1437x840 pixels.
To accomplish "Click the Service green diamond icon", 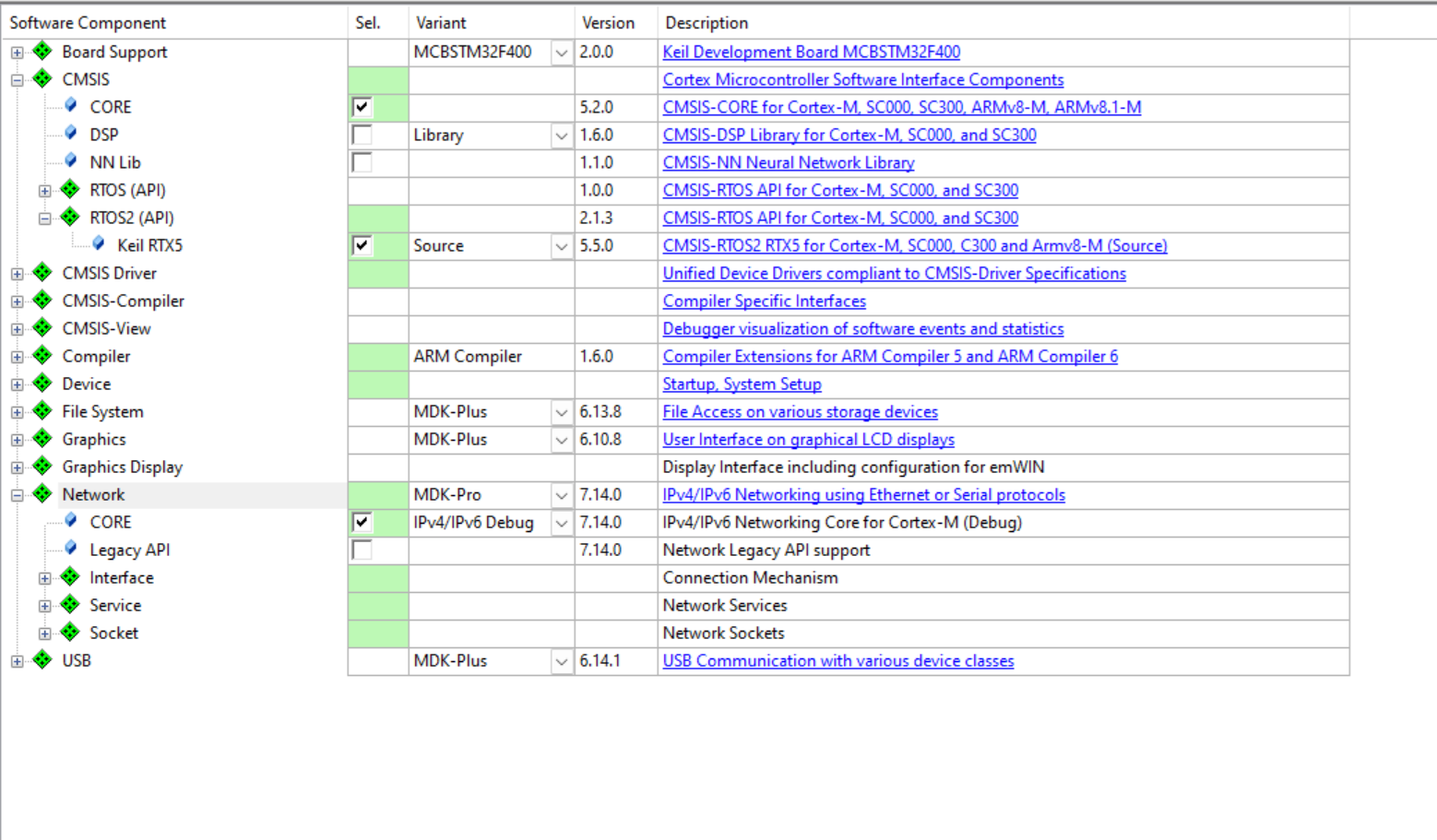I will (70, 604).
